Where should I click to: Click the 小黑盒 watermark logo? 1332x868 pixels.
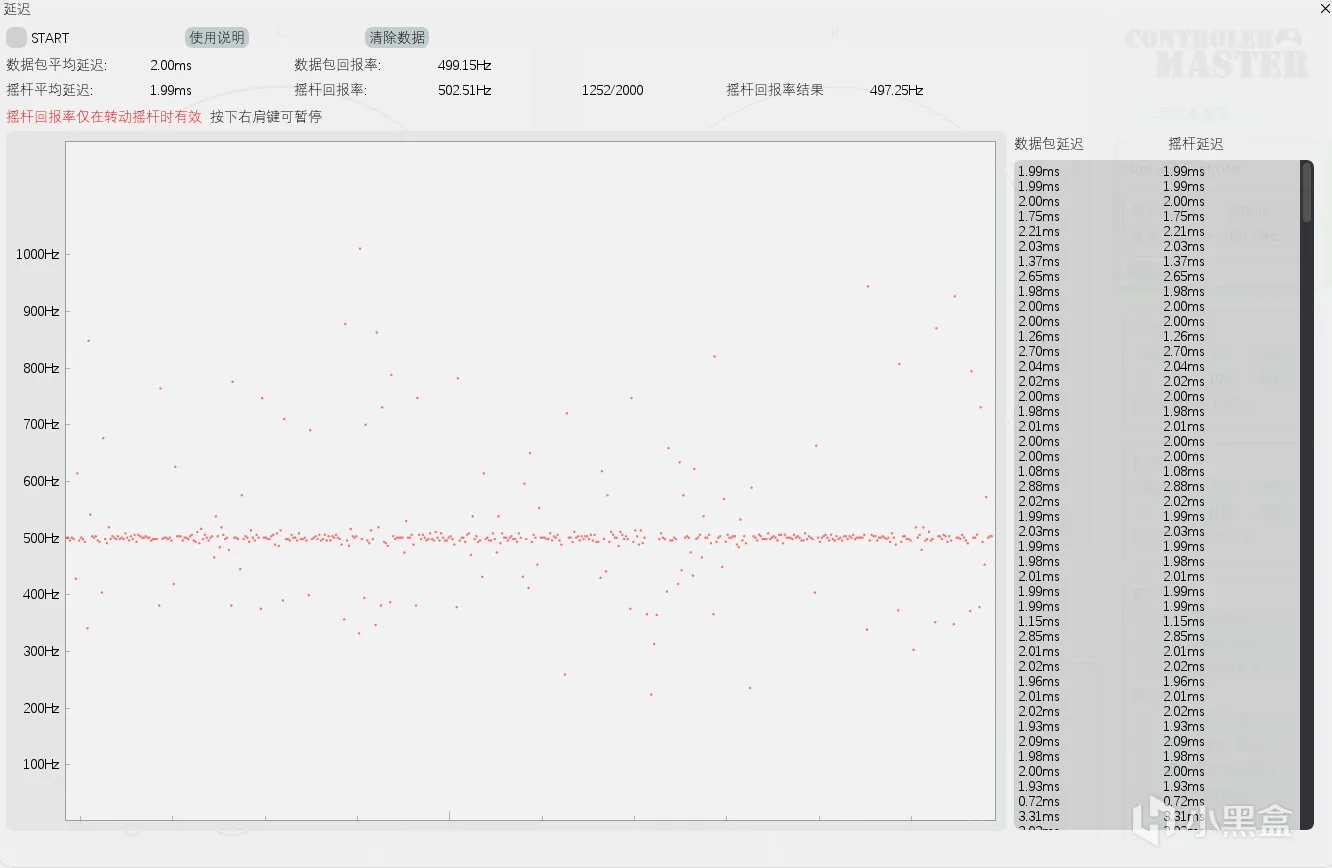1214,819
